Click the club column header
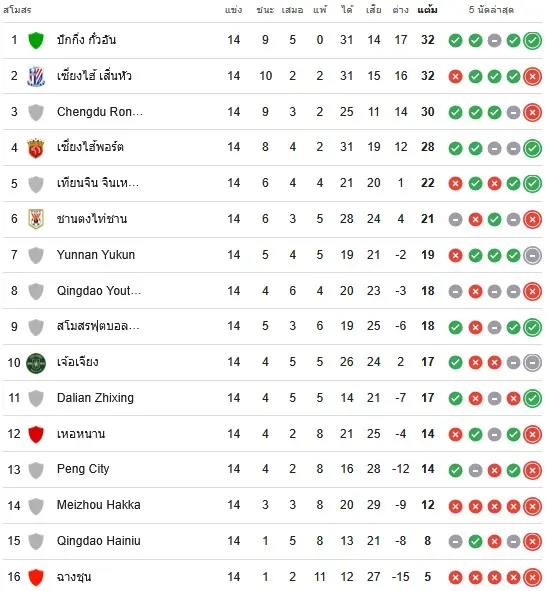The height and width of the screenshot is (591, 550). pos(17,10)
